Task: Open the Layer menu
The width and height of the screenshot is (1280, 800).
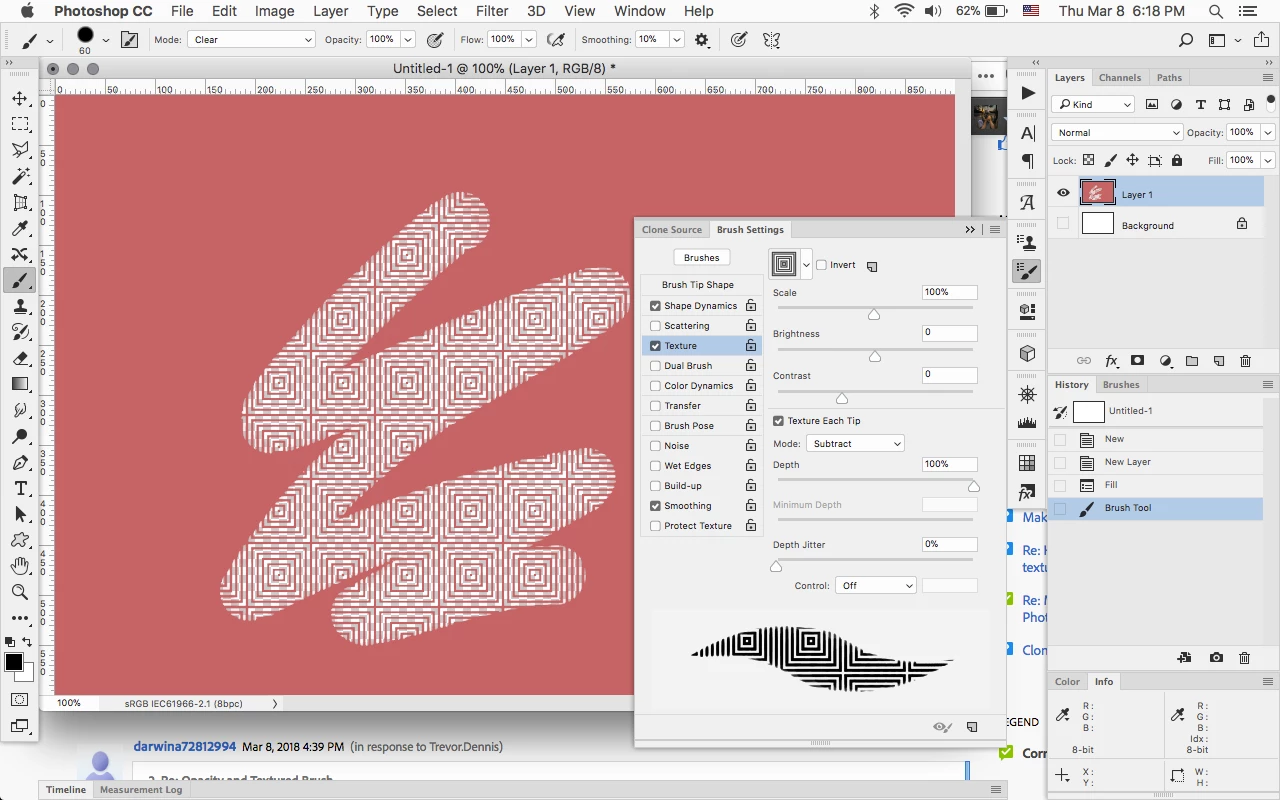Action: [x=330, y=12]
